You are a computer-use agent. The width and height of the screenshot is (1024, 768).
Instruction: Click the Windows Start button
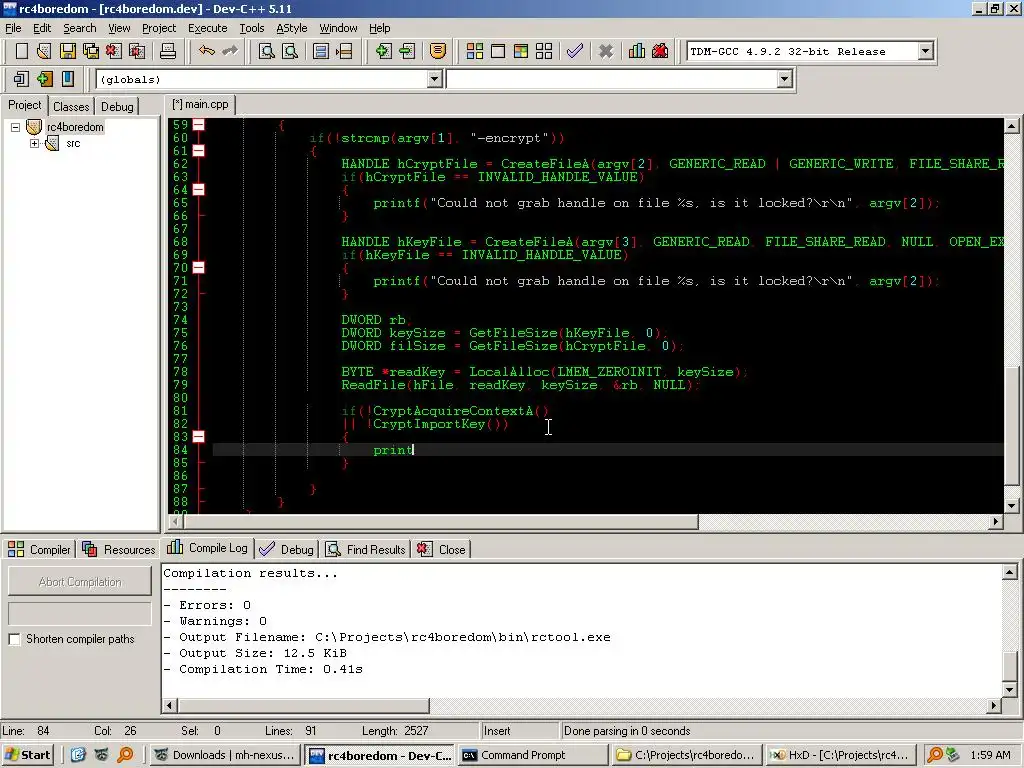click(27, 755)
